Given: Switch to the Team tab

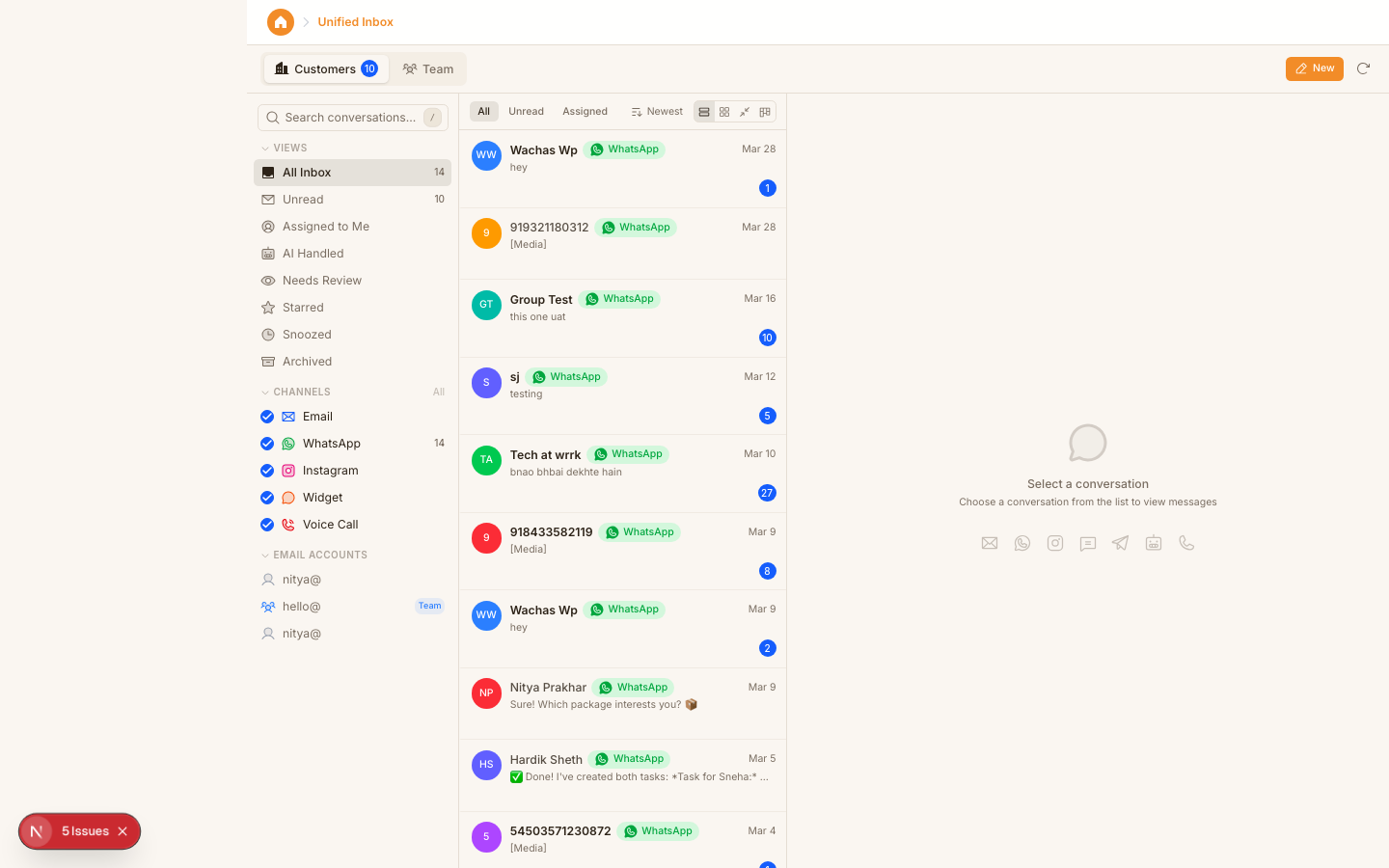Looking at the screenshot, I should (427, 68).
